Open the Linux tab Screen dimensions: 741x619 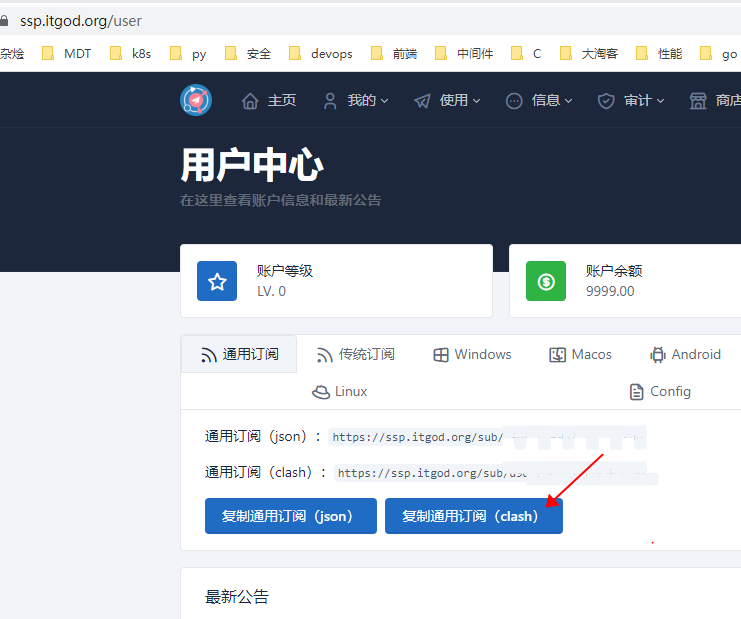(340, 391)
